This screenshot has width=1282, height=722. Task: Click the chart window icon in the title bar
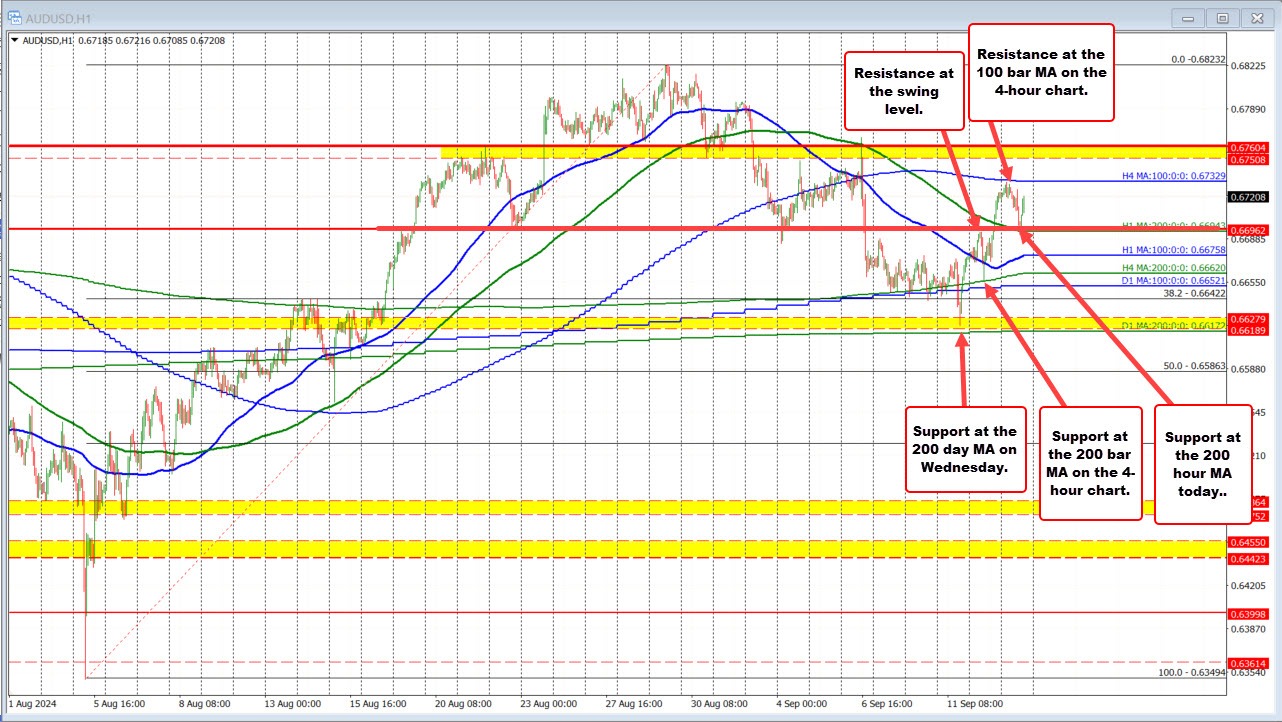pyautogui.click(x=14, y=17)
